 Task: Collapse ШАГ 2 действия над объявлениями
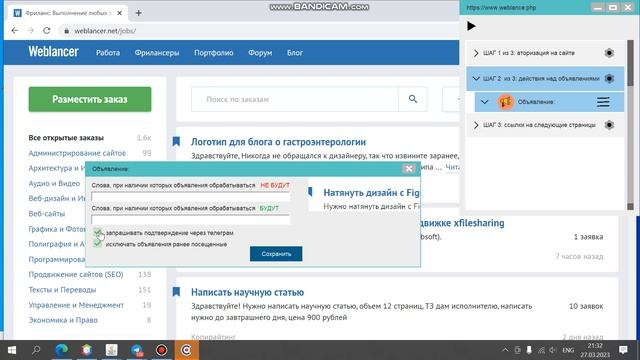pos(476,78)
